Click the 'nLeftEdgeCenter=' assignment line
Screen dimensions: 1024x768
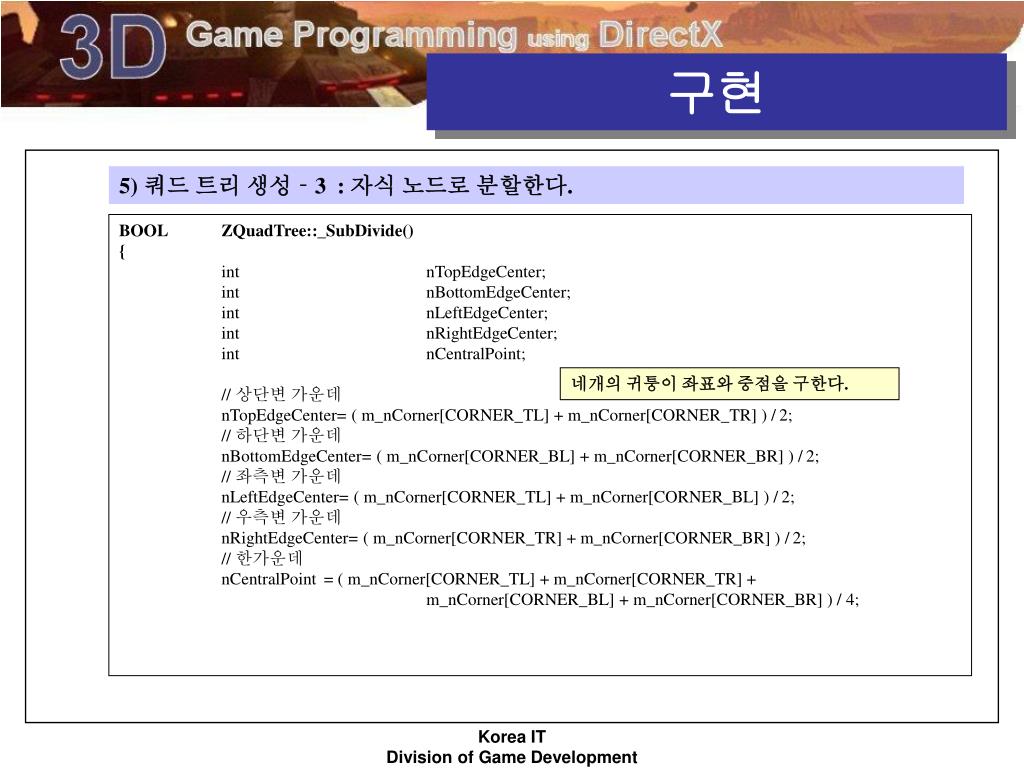508,498
